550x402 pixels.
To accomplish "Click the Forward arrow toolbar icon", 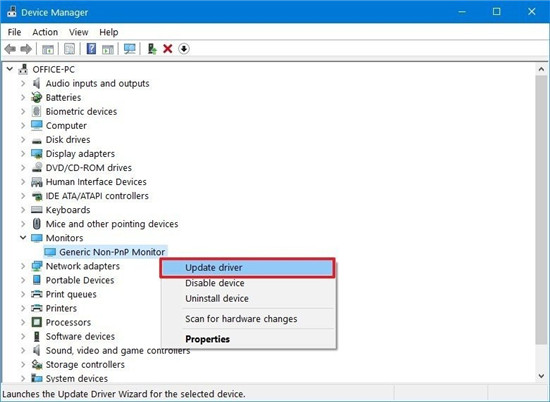I will tap(26, 49).
